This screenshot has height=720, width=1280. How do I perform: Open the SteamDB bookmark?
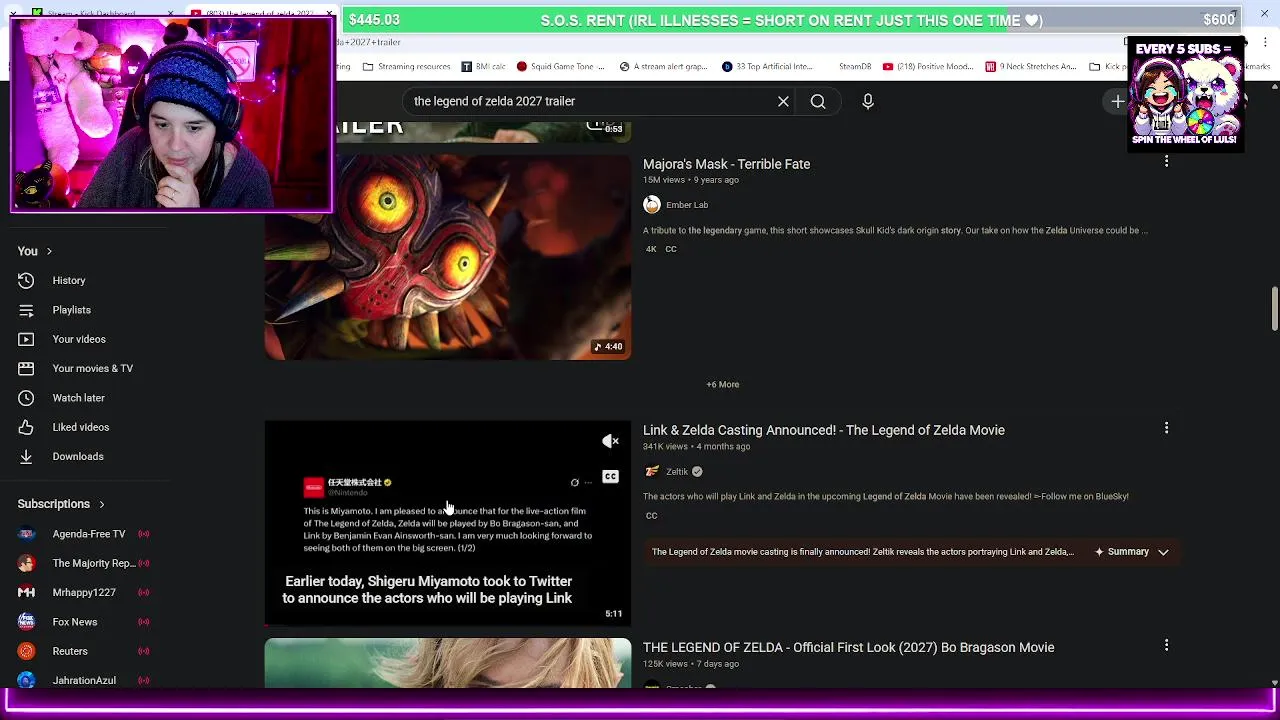(855, 67)
